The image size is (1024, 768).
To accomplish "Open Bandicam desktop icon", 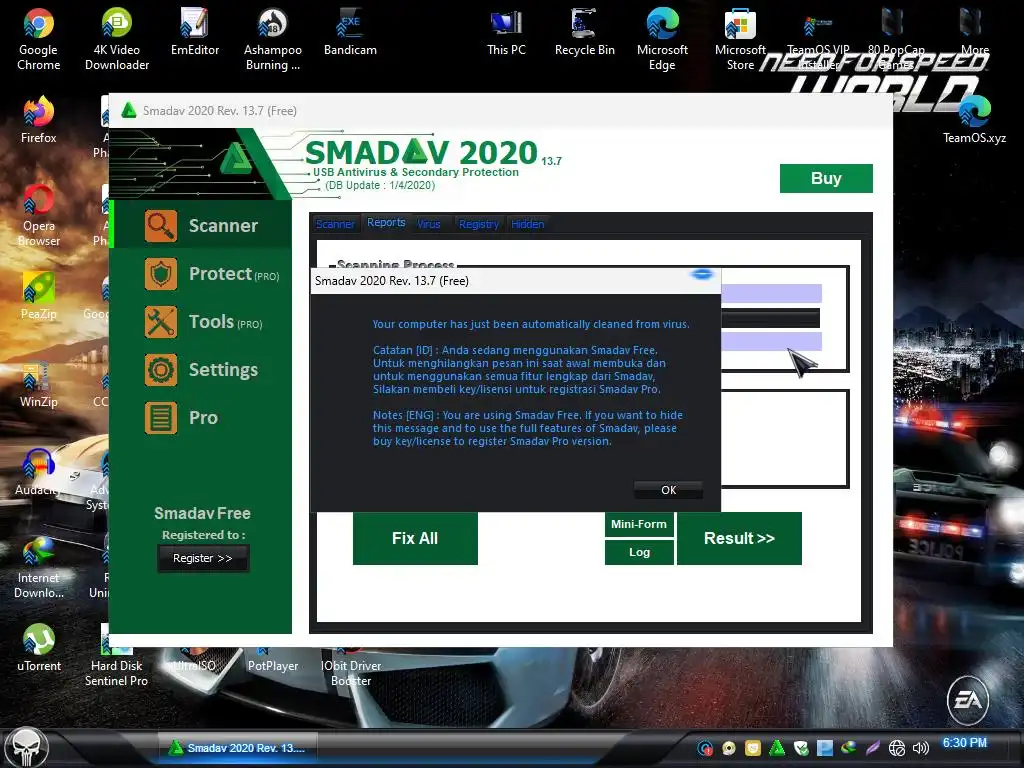I will click(x=351, y=33).
